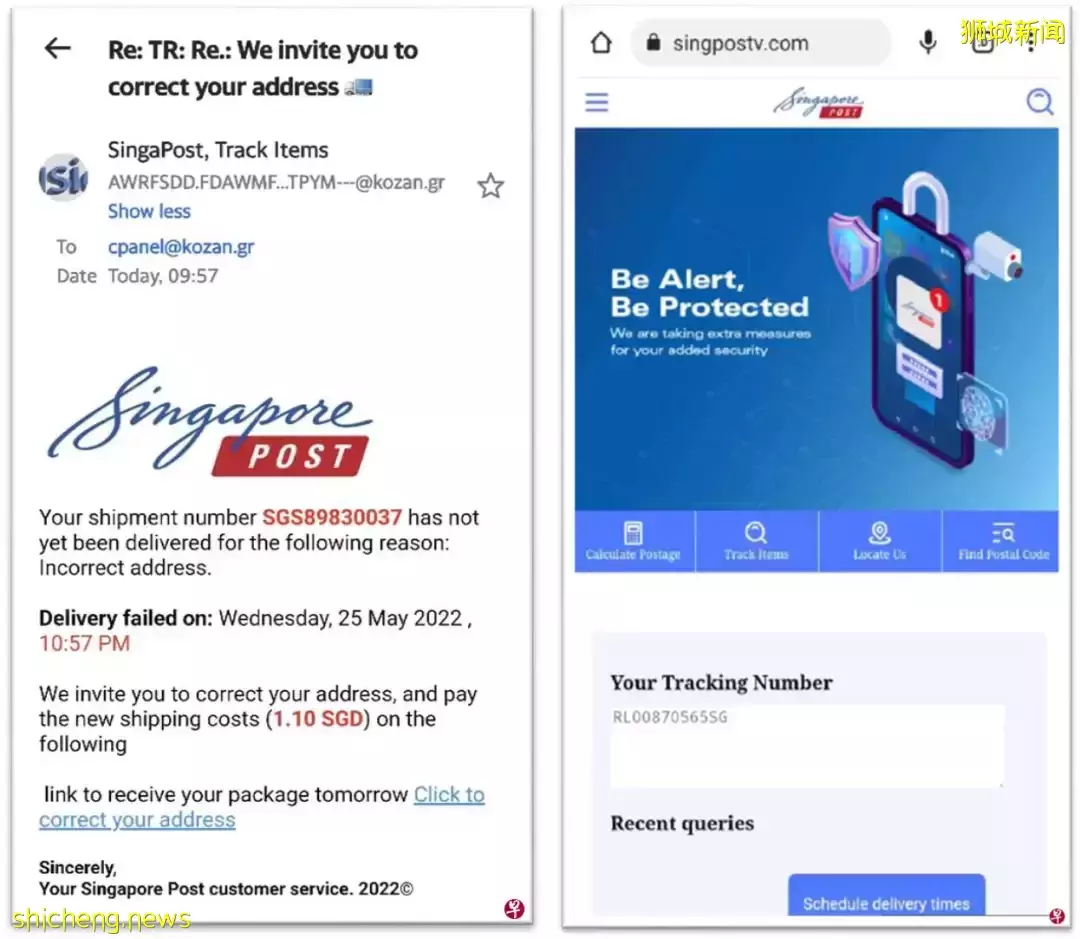The width and height of the screenshot is (1080, 939).
Task: Follow the Click to correct your address link
Action: (x=262, y=807)
